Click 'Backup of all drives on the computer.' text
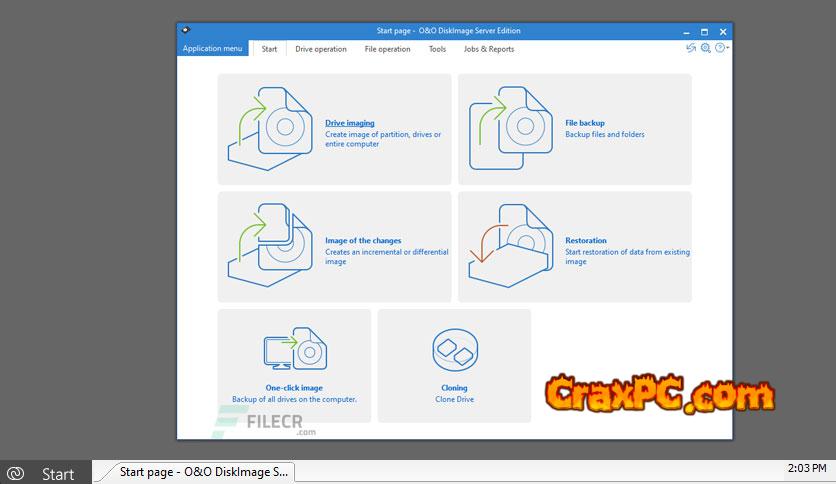 [294, 399]
